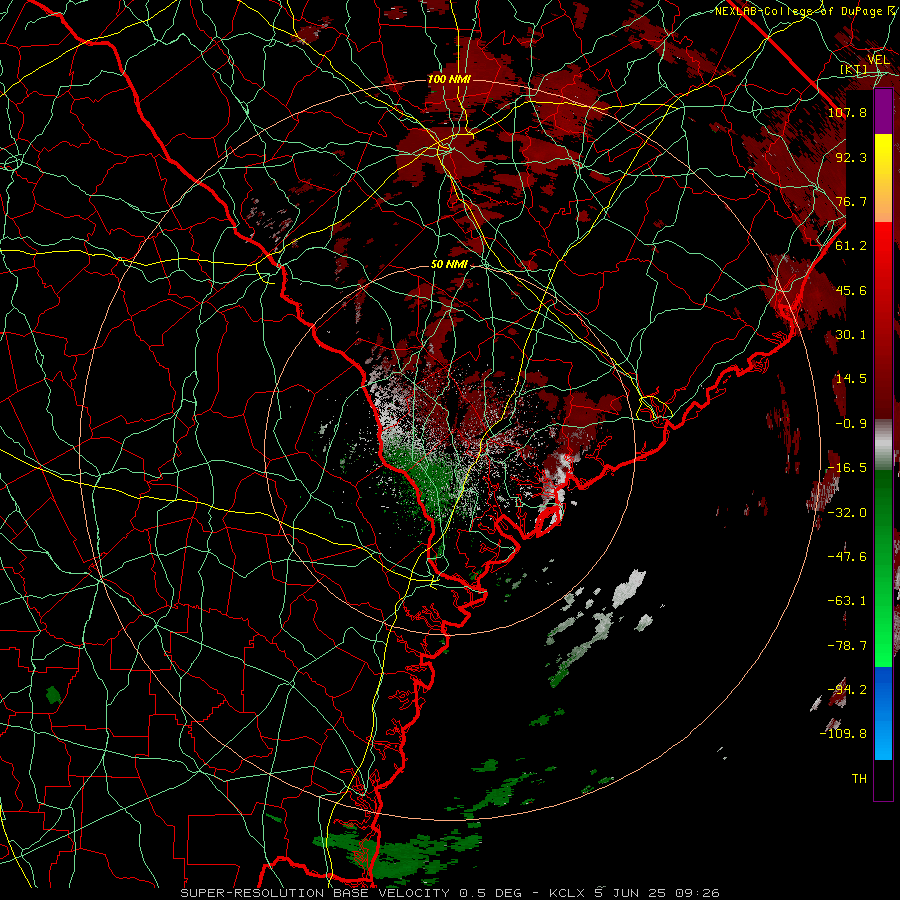Click the -94.2 velocity scale value

click(847, 690)
